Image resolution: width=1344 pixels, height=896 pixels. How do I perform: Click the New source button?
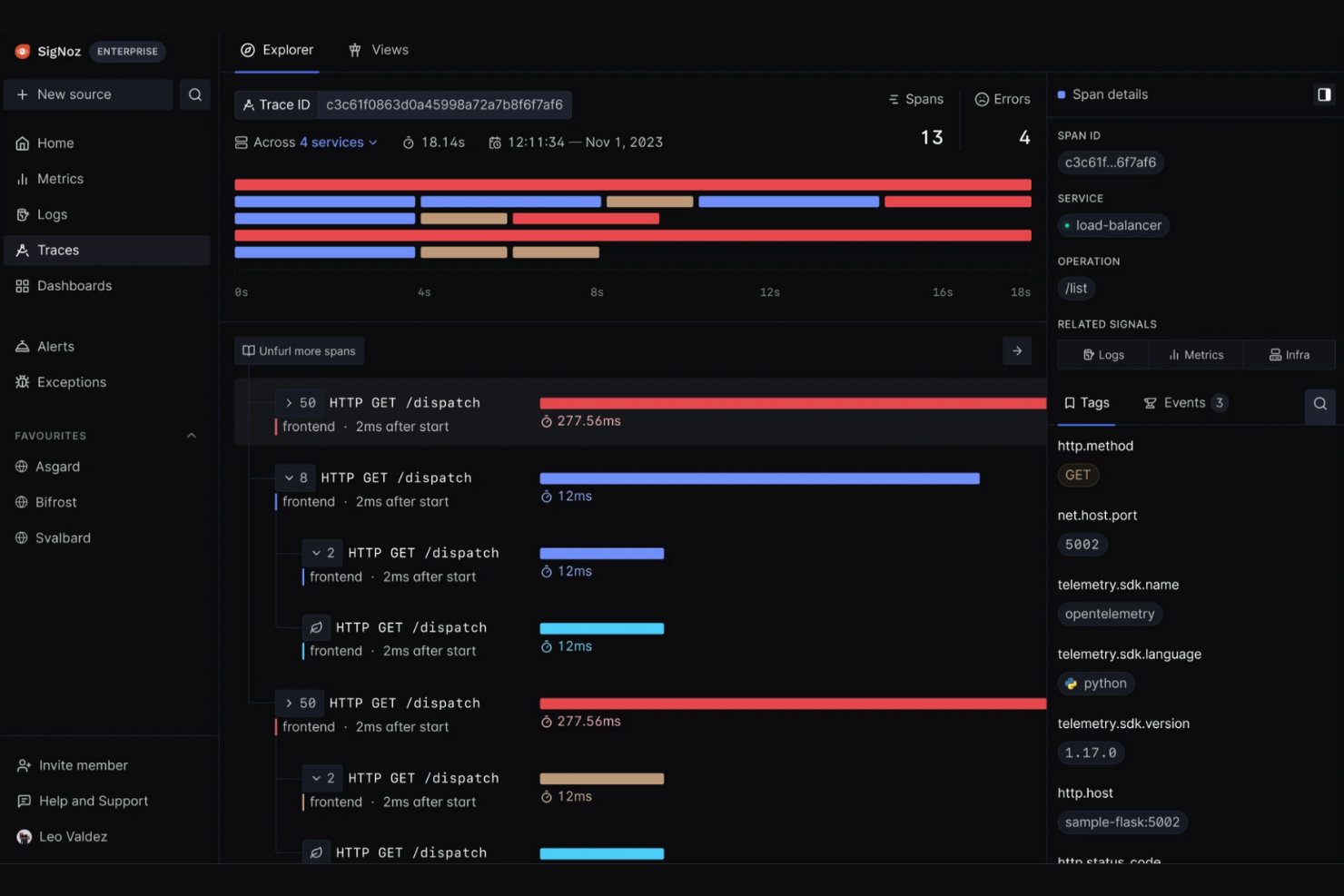tap(87, 94)
